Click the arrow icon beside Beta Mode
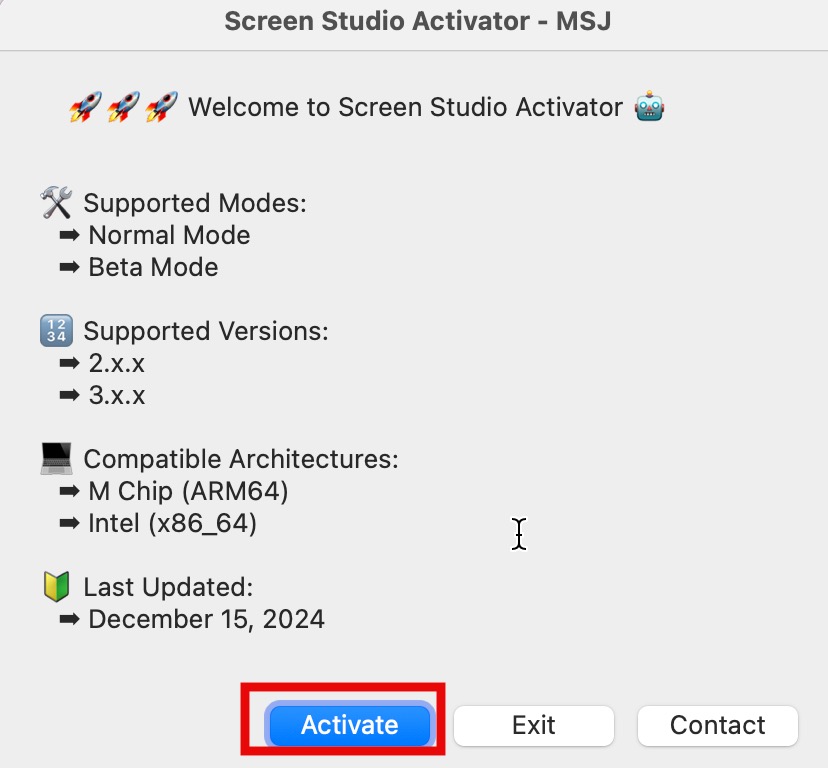 click(x=69, y=268)
